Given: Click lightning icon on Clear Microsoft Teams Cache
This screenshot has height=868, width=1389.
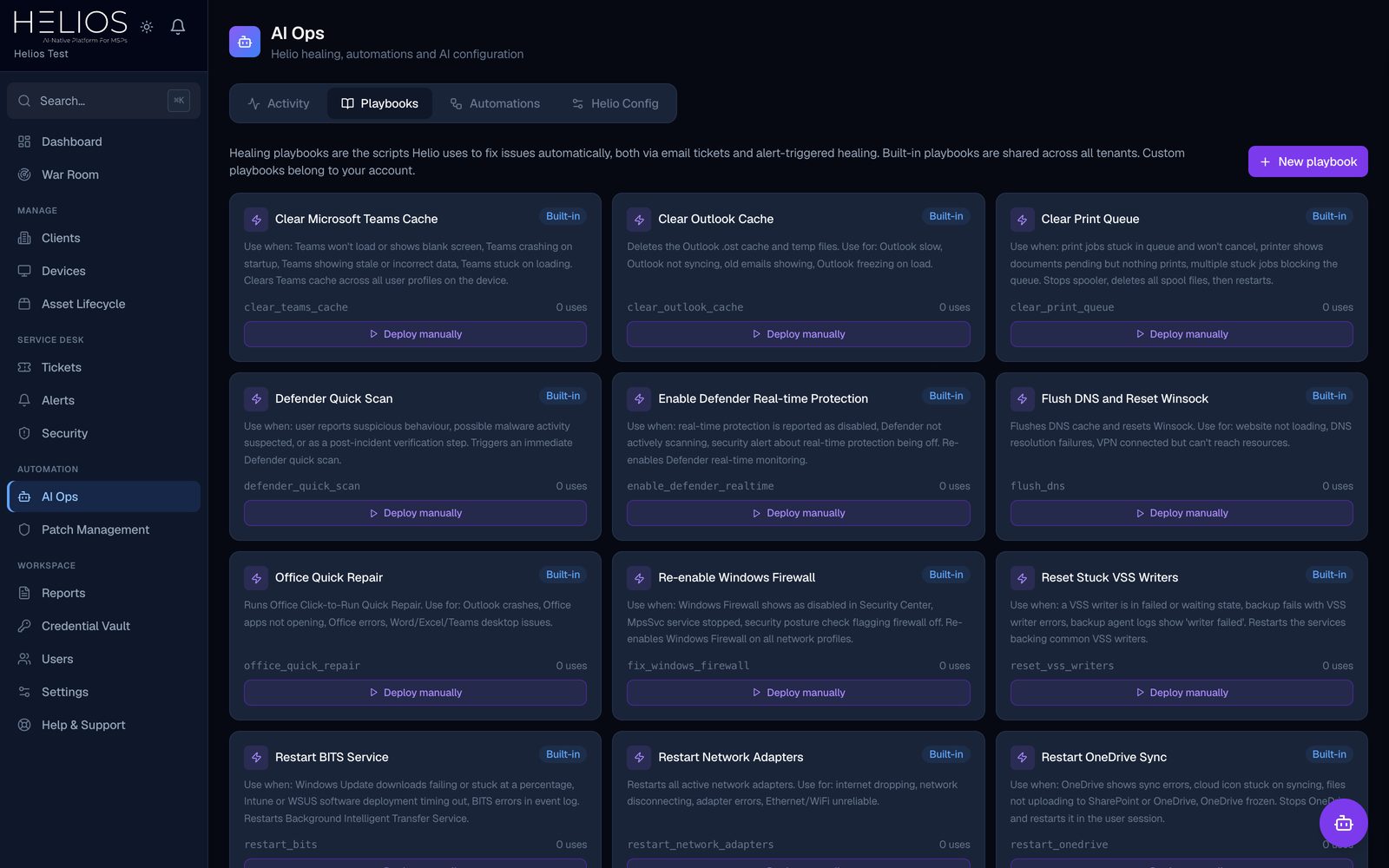Looking at the screenshot, I should 256,220.
